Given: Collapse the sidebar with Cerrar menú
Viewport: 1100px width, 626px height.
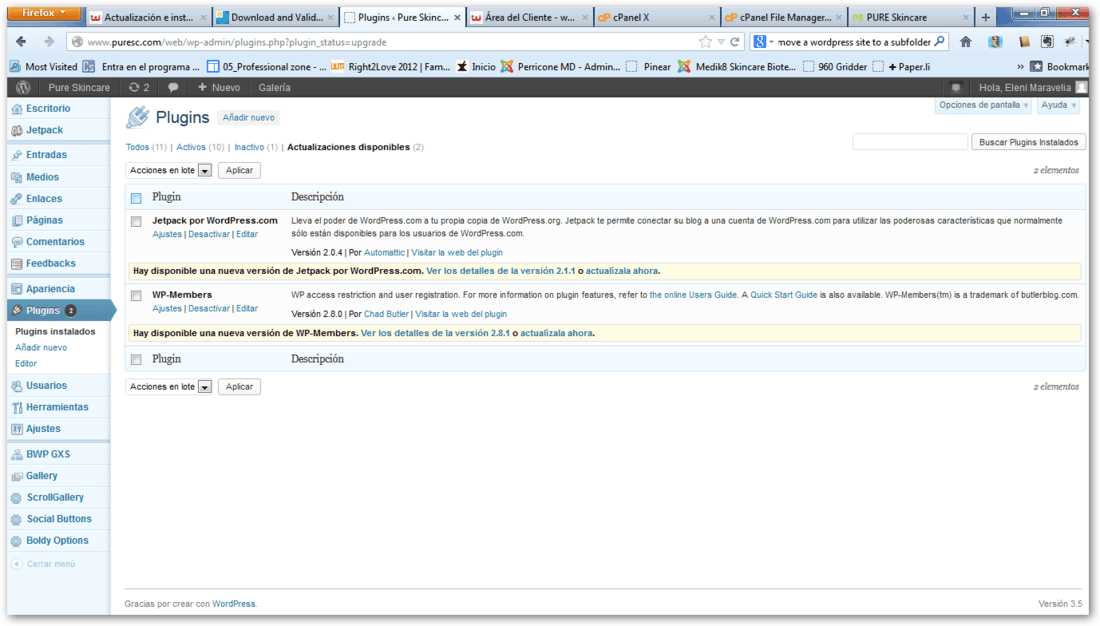Looking at the screenshot, I should coord(43,564).
